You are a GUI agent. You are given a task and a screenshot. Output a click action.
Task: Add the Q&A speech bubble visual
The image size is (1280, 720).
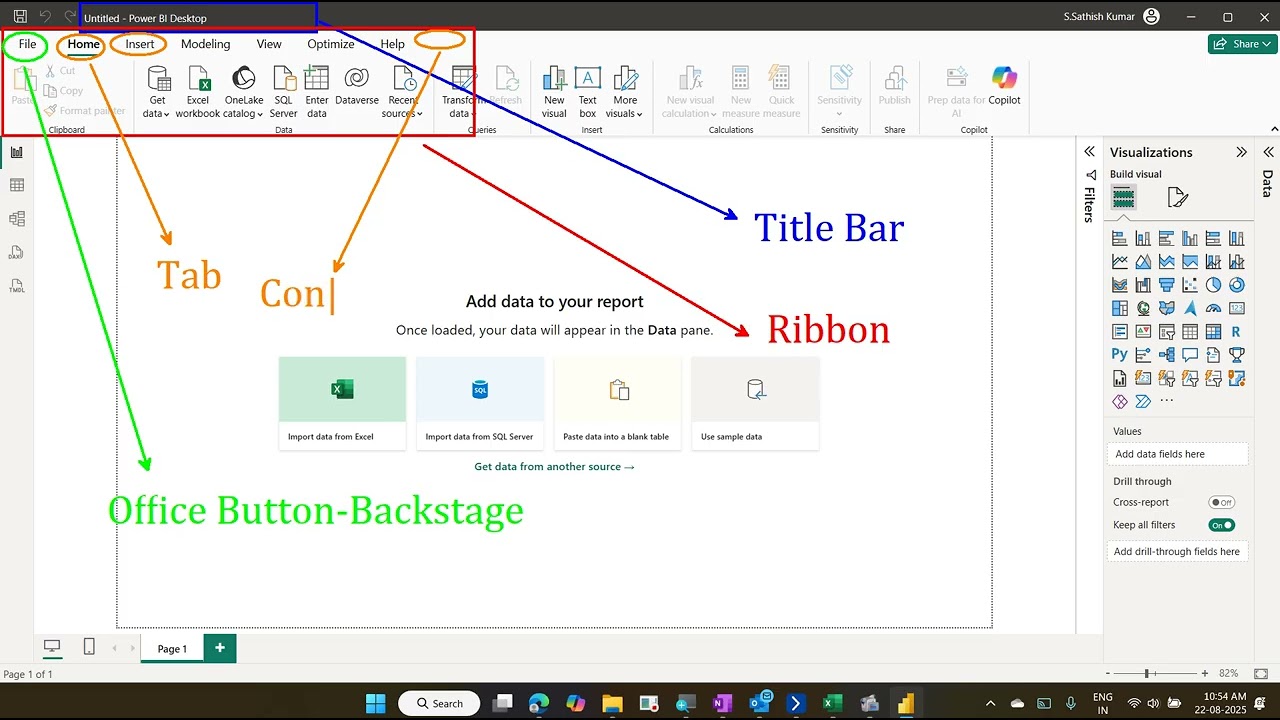(1190, 355)
